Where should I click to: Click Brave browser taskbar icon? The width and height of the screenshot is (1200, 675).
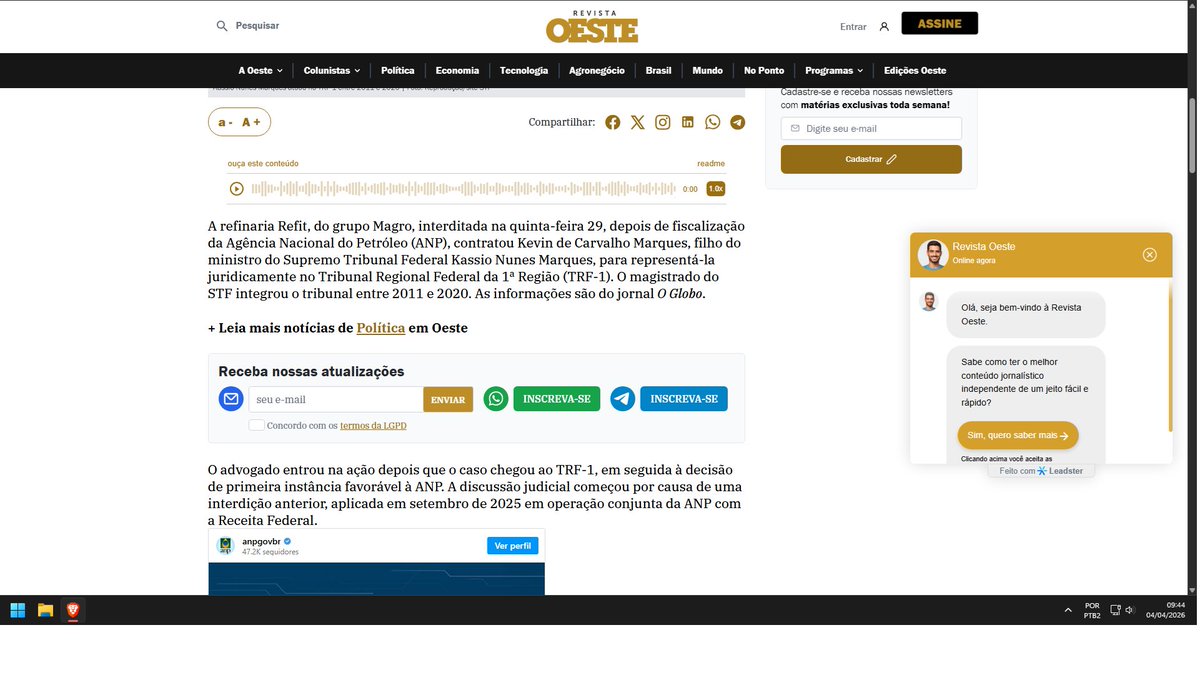point(73,610)
